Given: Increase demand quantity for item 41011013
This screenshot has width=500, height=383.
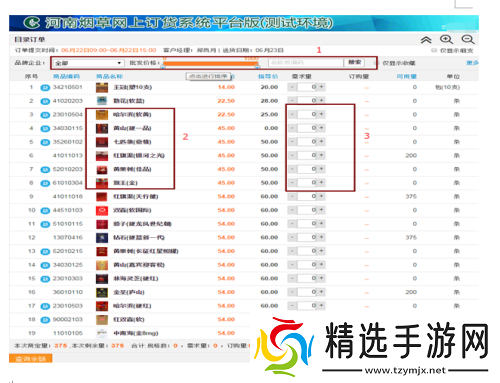Looking at the screenshot, I should click(x=321, y=155).
